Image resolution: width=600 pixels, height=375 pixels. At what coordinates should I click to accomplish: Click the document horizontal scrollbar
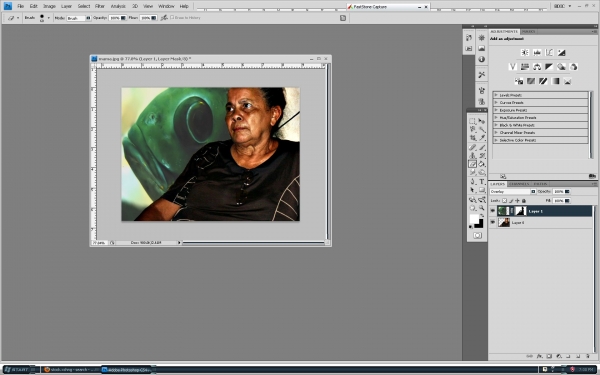(253, 243)
